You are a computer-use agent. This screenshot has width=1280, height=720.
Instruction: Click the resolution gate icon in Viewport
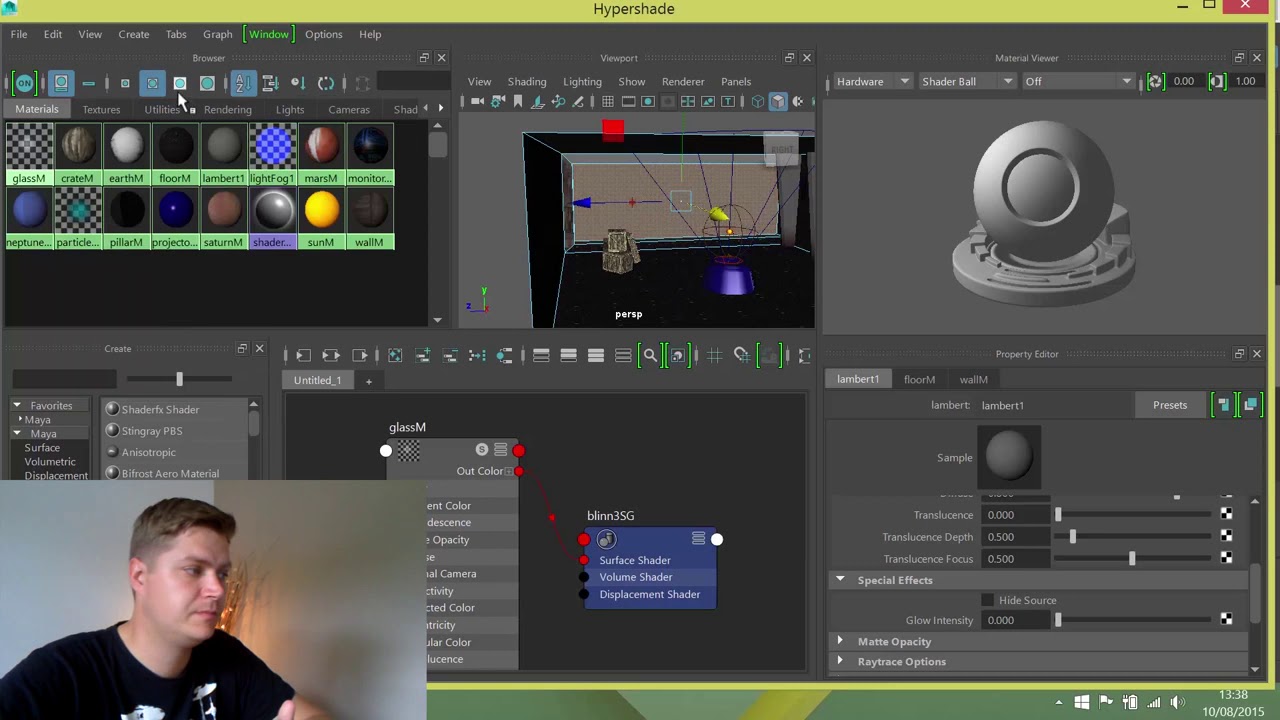pos(648,101)
